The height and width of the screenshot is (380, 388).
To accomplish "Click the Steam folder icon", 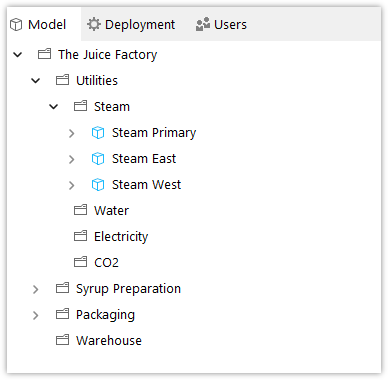I will [x=80, y=106].
